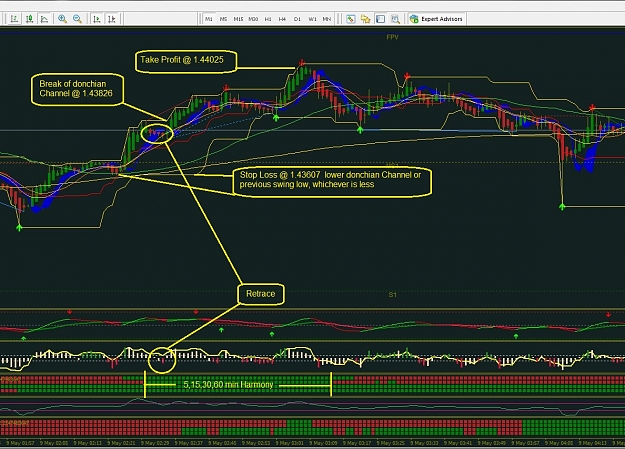Screen dimensions: 625x449
Task: Toggle chart shift from right border
Action: pos(112,19)
